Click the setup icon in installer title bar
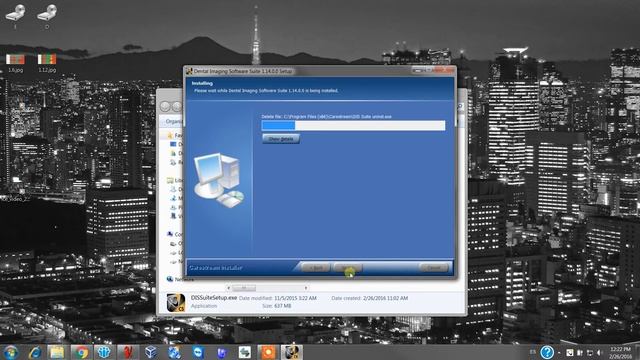The height and width of the screenshot is (360, 640). pos(189,71)
